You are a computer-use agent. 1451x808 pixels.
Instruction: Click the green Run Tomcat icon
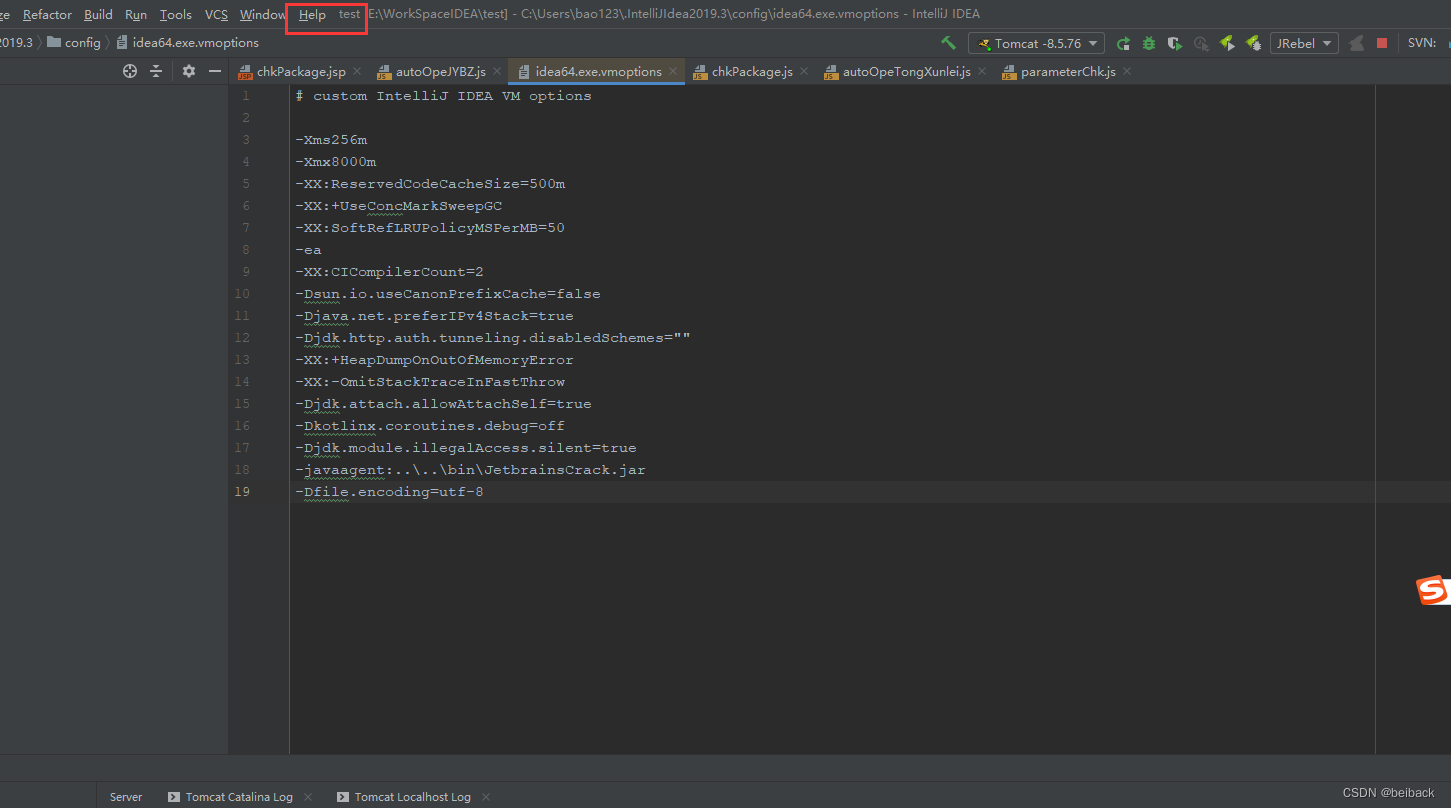coord(1123,43)
